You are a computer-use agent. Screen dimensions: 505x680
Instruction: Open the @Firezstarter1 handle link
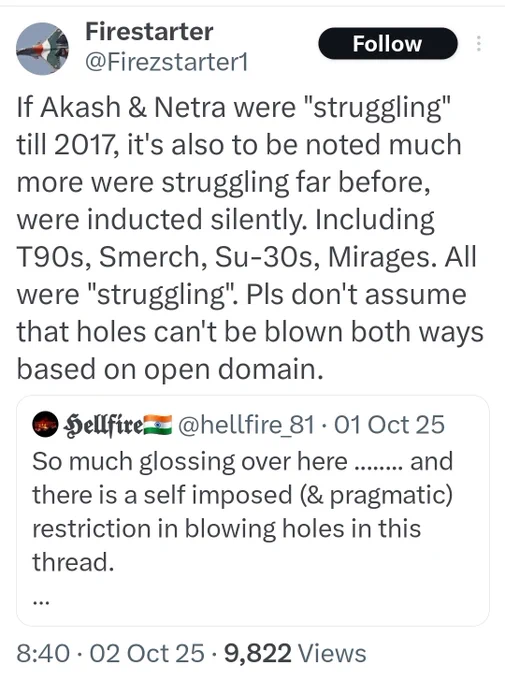tap(167, 62)
